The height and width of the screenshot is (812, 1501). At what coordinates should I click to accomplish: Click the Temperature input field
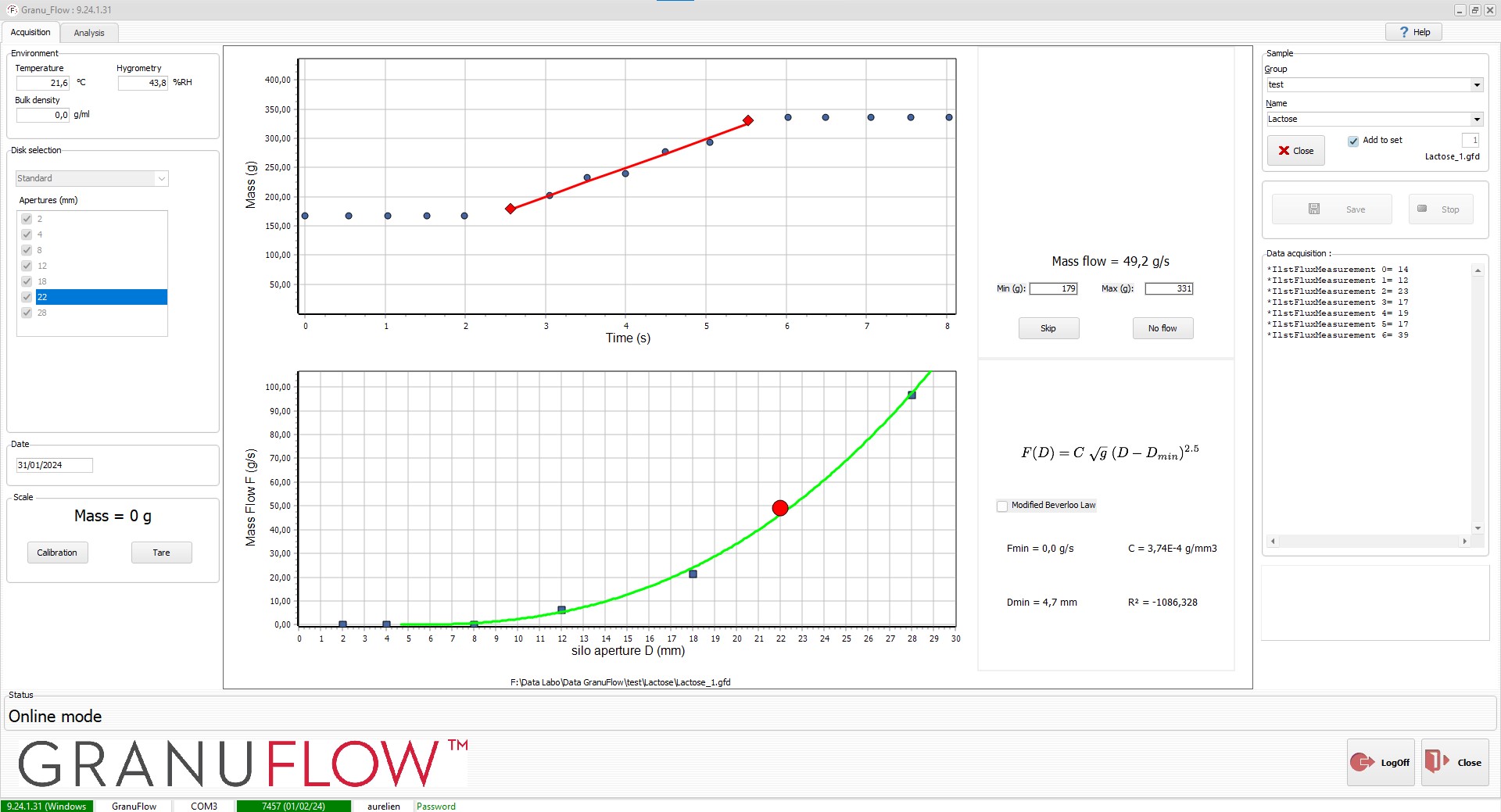pos(43,83)
